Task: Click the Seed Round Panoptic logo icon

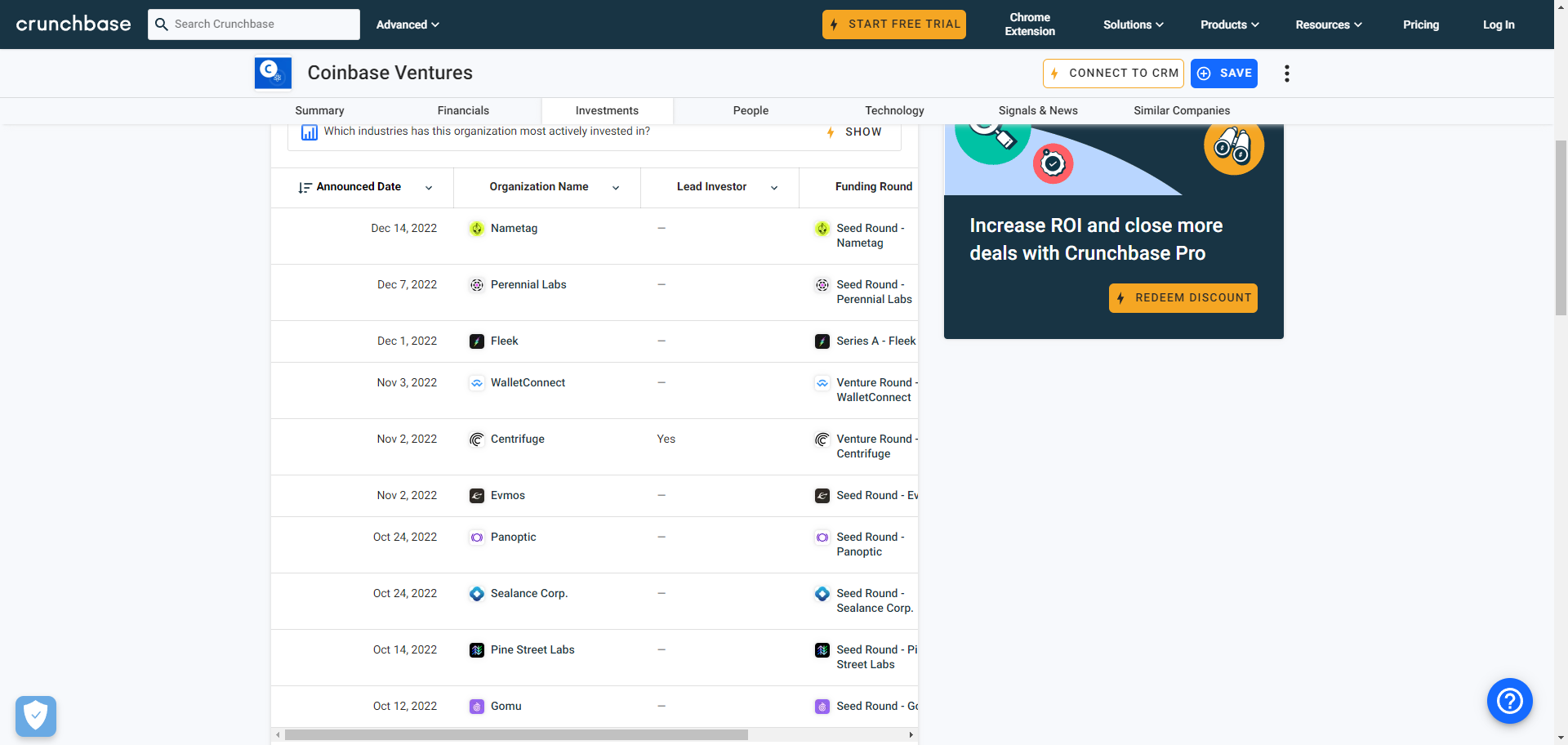Action: [822, 538]
